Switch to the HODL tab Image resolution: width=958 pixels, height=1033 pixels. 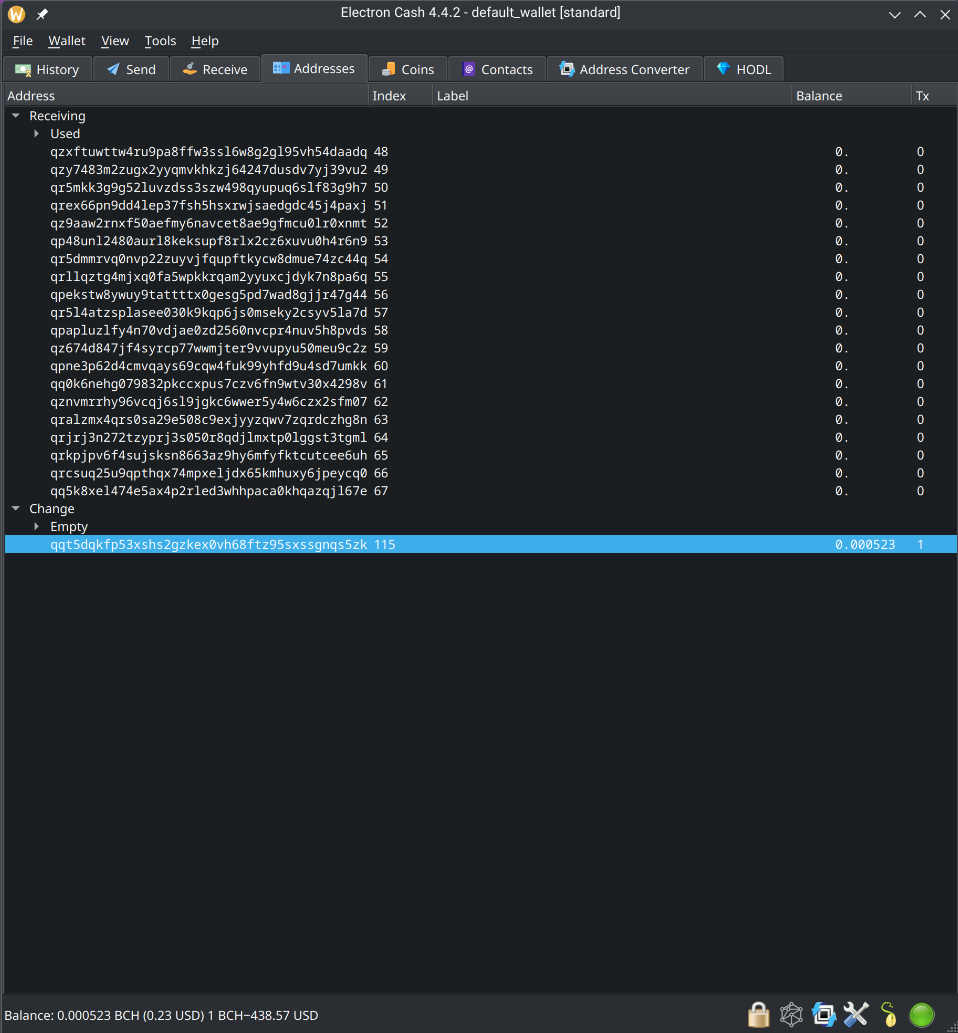744,69
